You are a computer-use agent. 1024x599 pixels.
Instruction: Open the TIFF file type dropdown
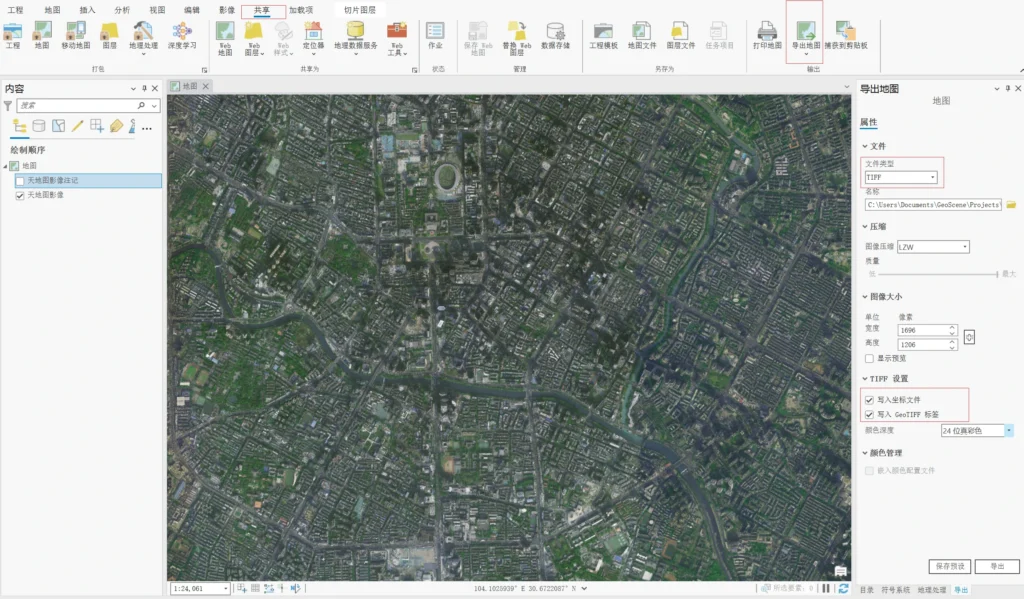coord(932,177)
